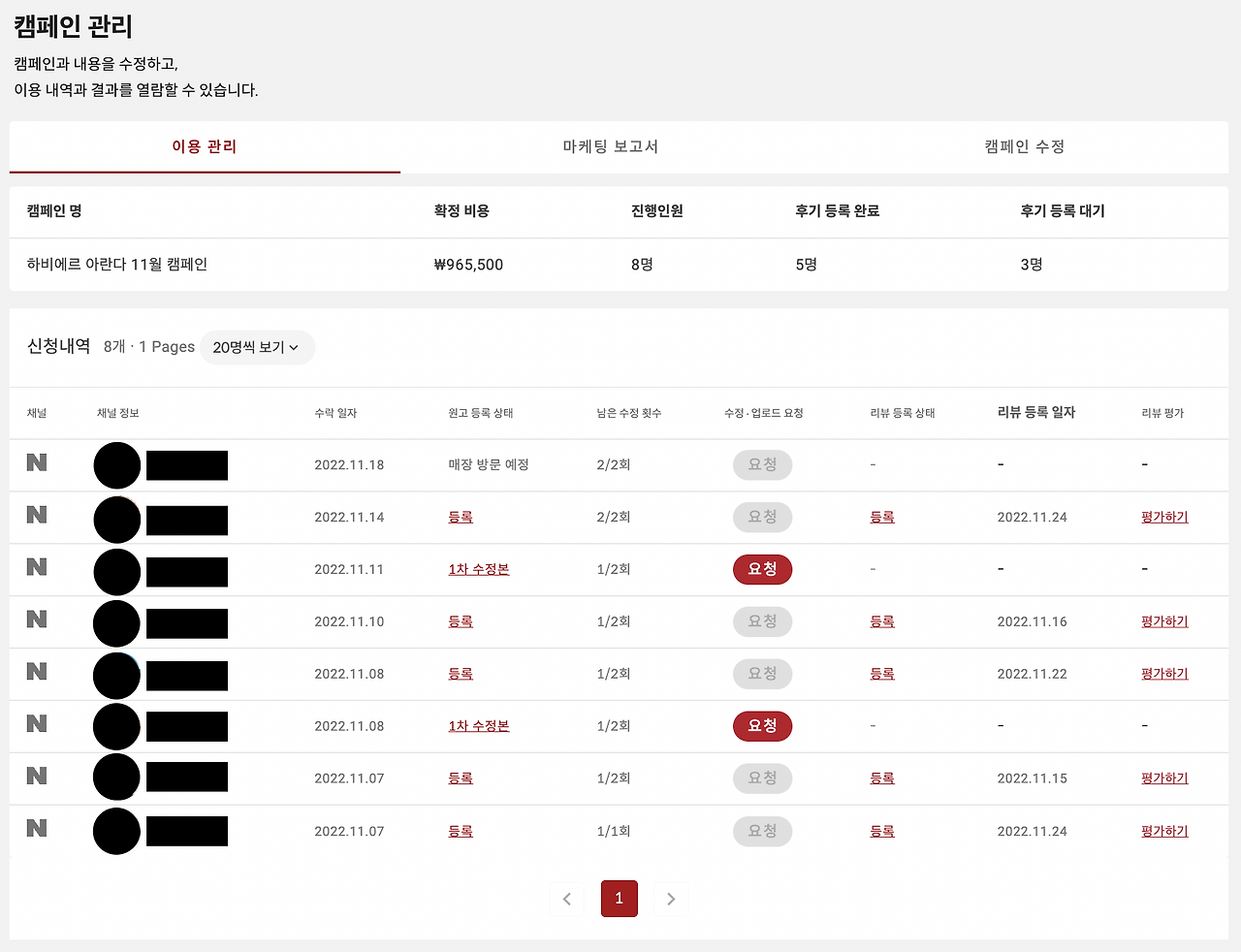Screen dimensions: 1241x952
Task: Open the 1차 수정본 link in the 2022.11.11 row
Action: (478, 569)
